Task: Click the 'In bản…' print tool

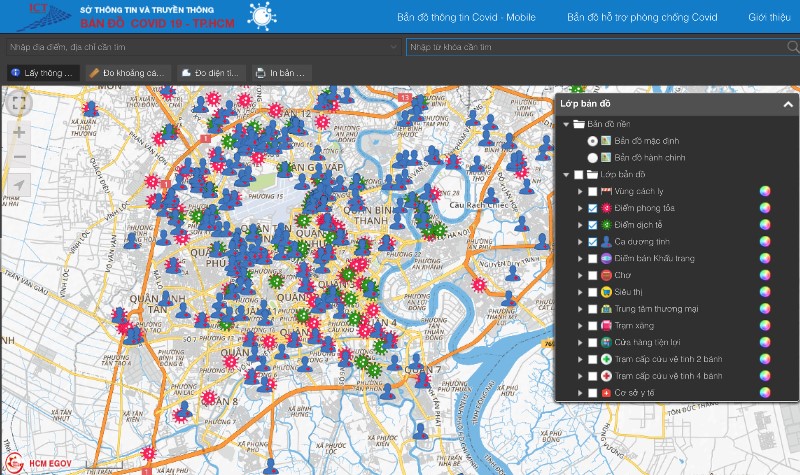Action: pyautogui.click(x=282, y=73)
